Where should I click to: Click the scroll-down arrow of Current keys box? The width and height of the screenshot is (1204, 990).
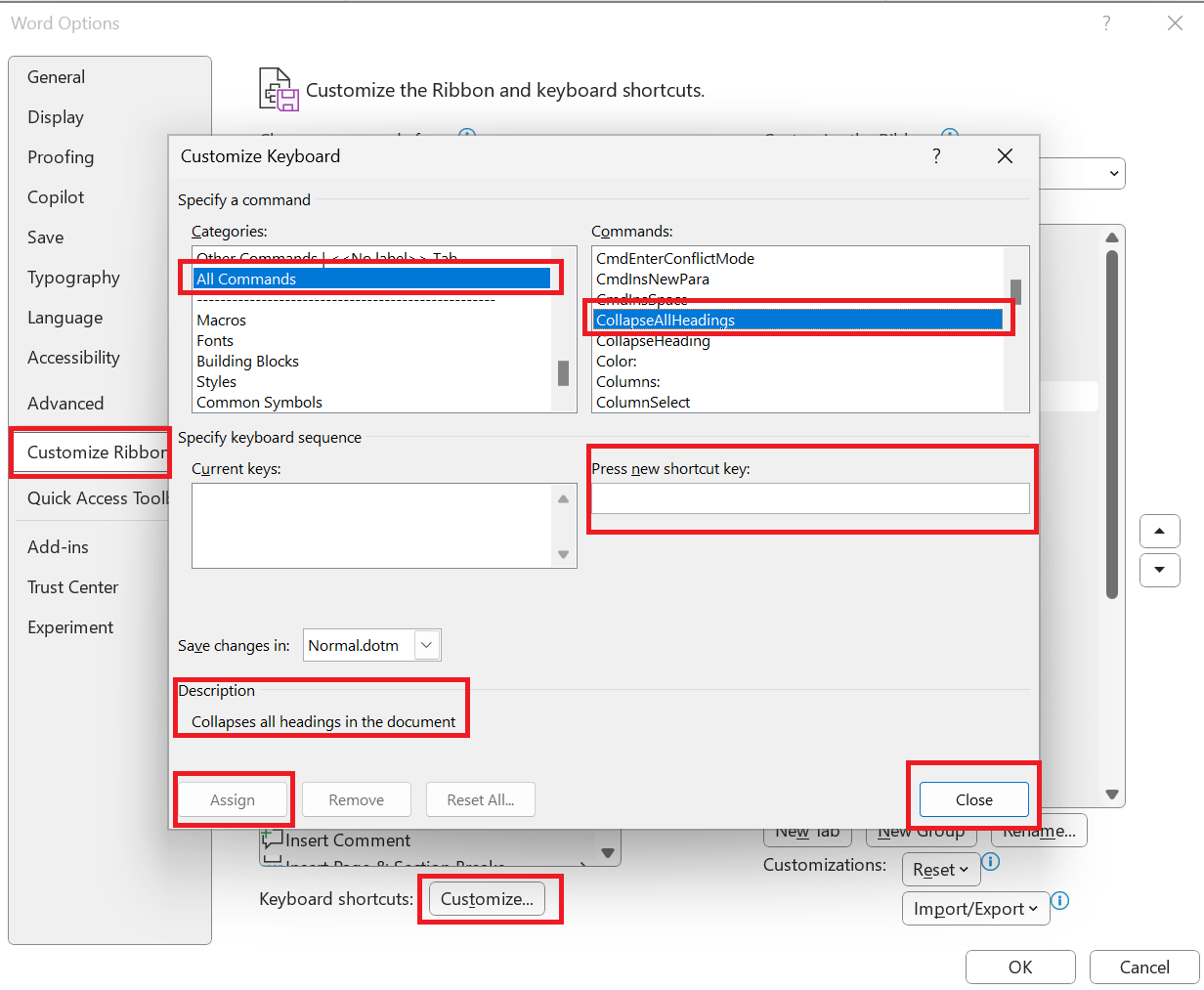tap(564, 553)
